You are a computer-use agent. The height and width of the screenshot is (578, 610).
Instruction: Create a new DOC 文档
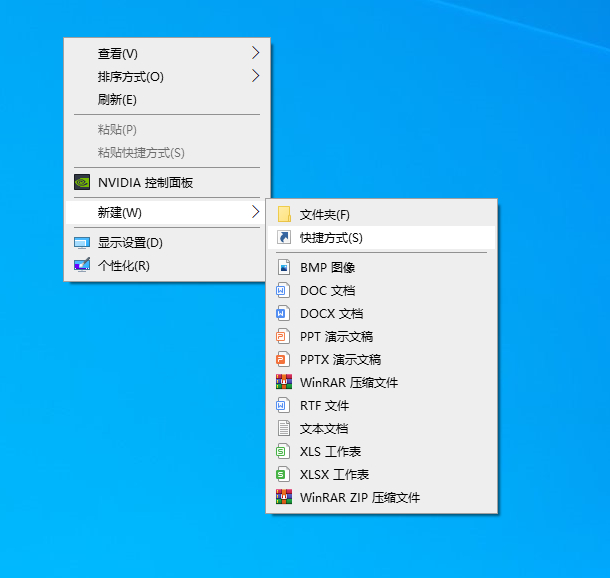click(x=381, y=291)
